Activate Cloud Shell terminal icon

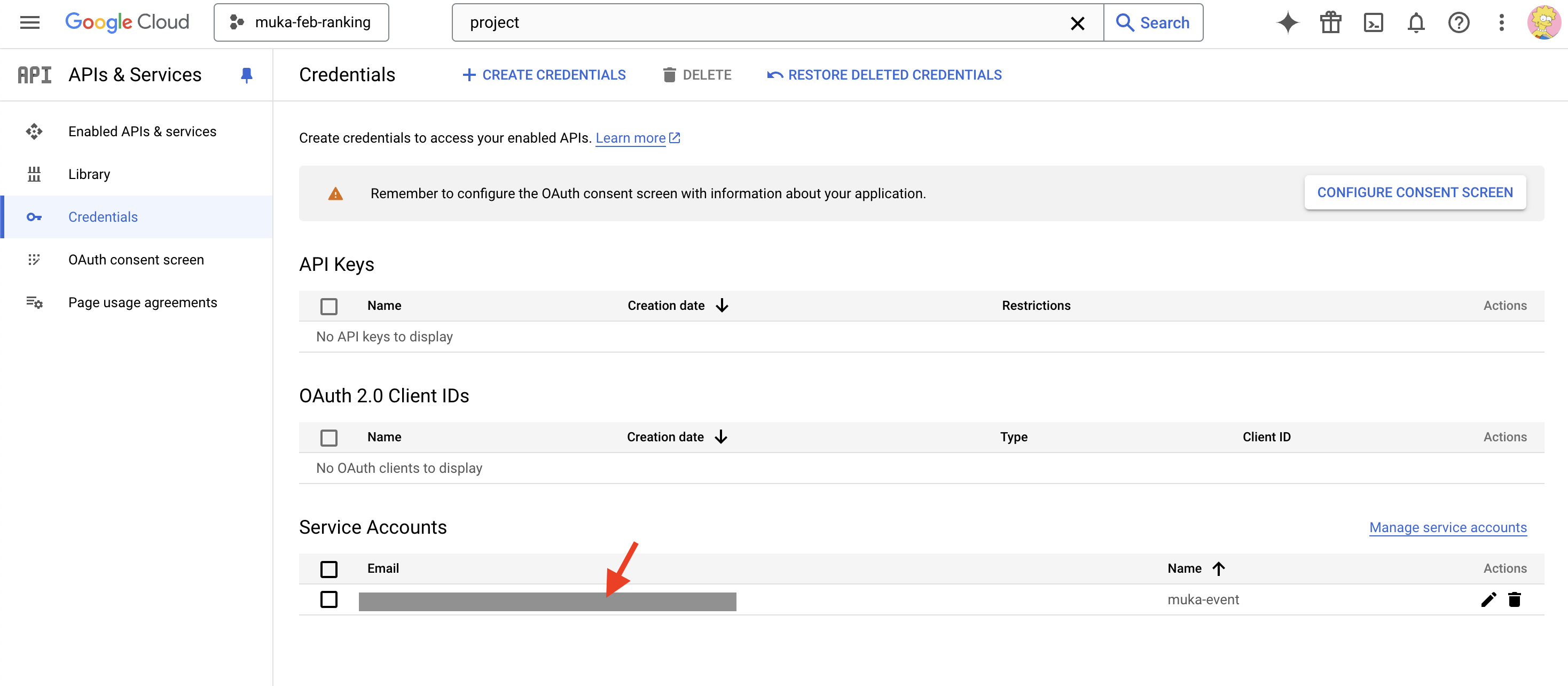[1373, 22]
